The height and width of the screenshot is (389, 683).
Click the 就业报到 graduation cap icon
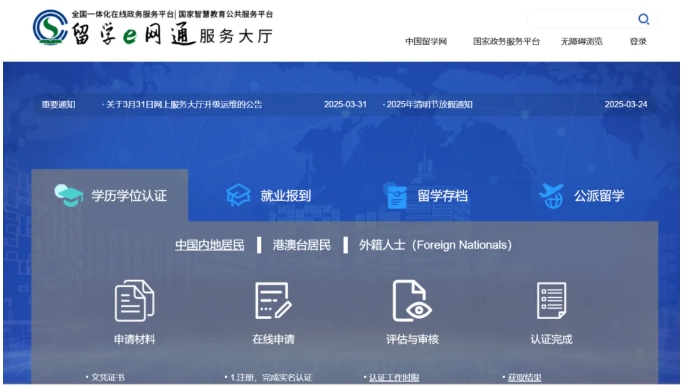(x=238, y=195)
